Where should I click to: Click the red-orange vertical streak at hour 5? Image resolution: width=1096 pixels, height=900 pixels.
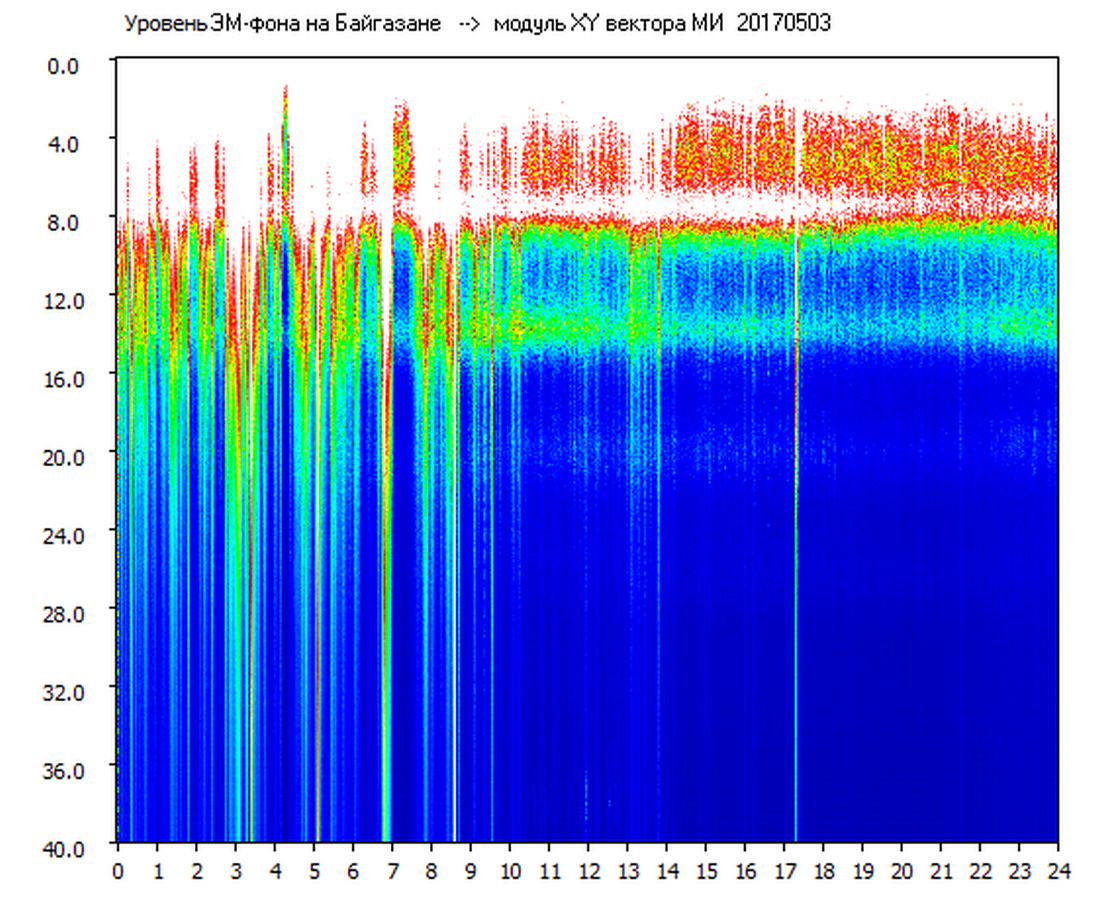[317, 700]
